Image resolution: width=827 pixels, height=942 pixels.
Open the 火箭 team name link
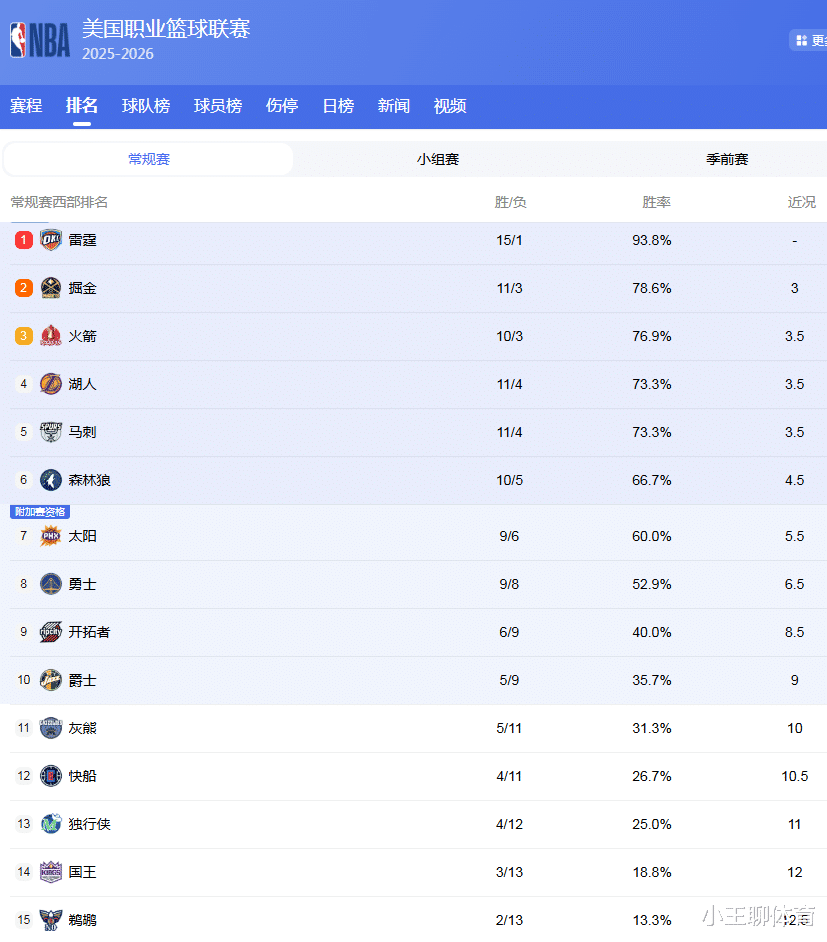click(82, 336)
